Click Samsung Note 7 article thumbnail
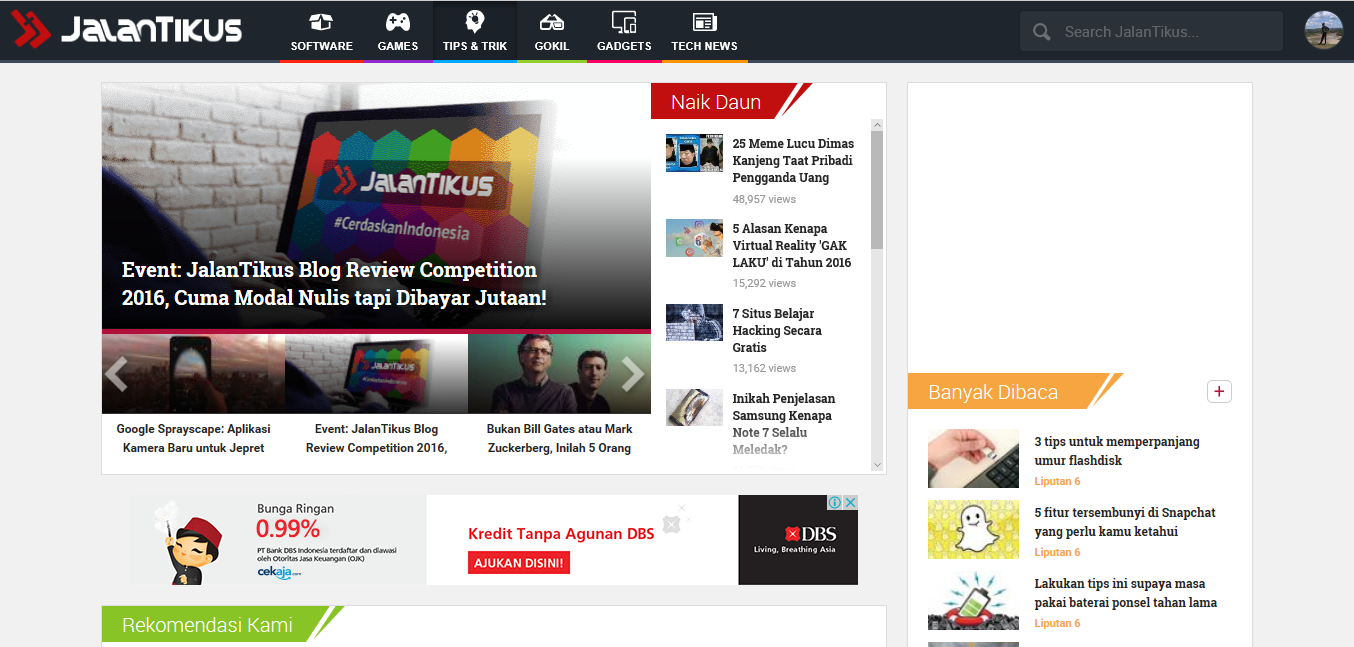This screenshot has width=1354, height=647. point(694,408)
